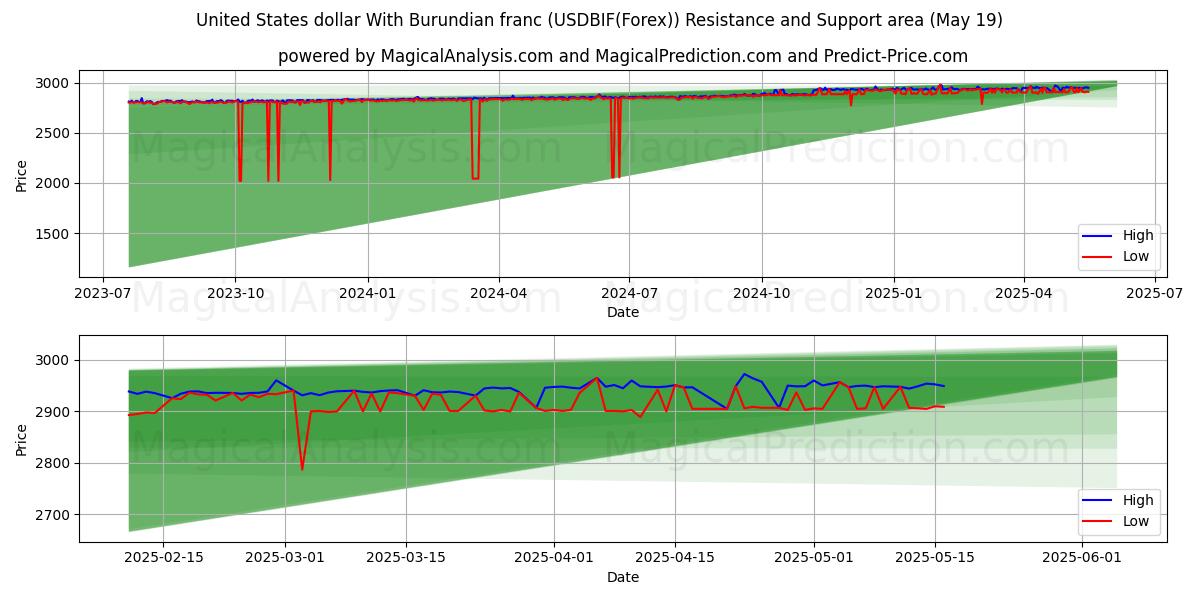Click the 2900 price label on bottom chart
Viewport: 1200px width, 600px height.
[53, 412]
